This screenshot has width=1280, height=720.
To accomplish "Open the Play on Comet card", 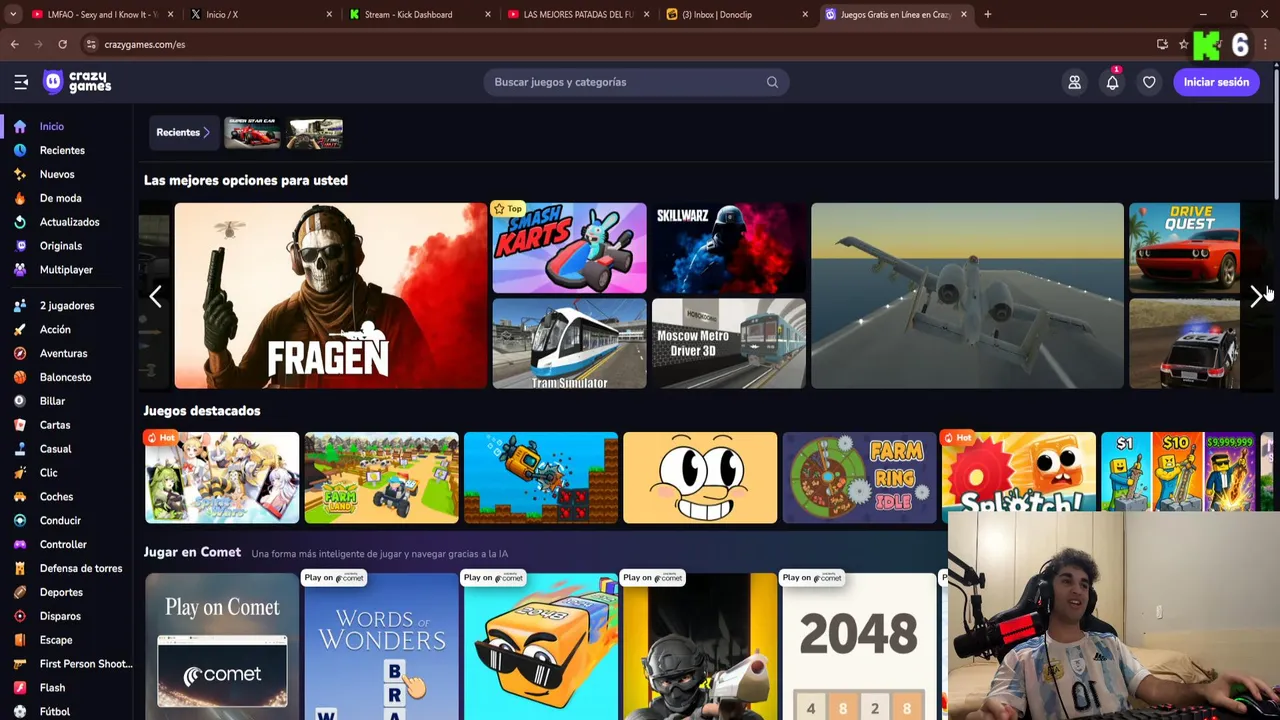I will point(222,646).
